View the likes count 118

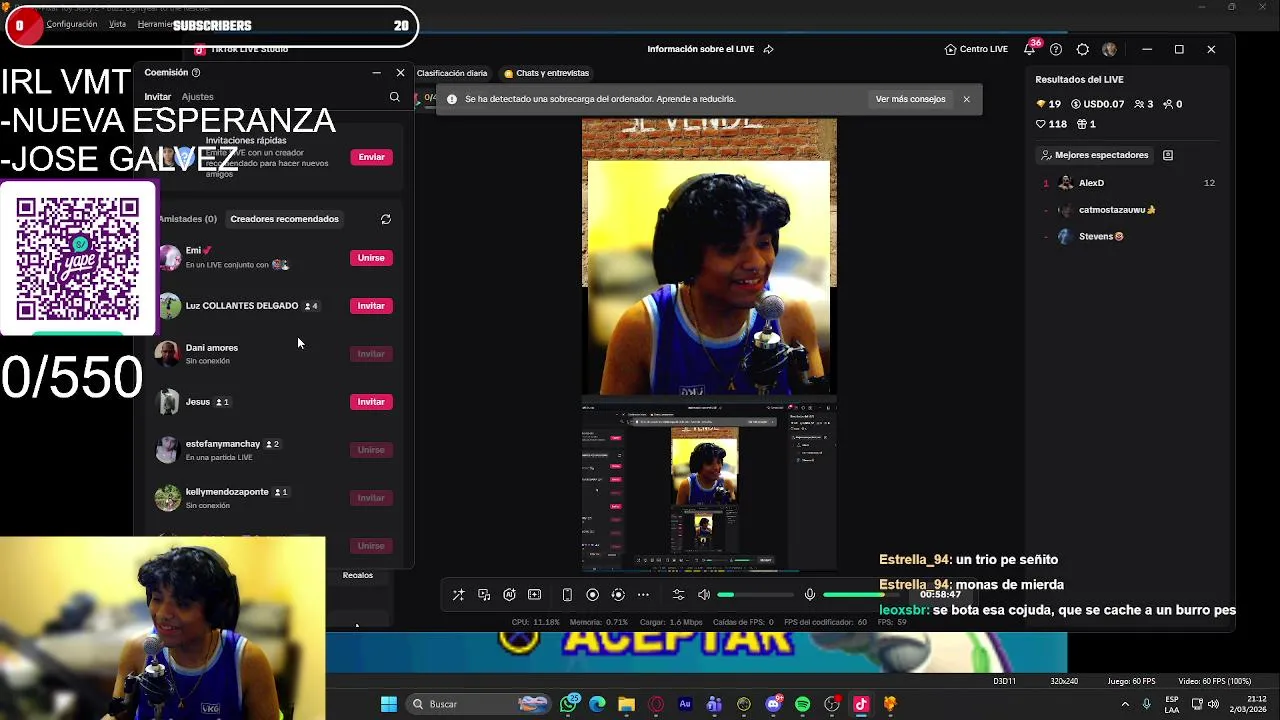tap(1051, 124)
